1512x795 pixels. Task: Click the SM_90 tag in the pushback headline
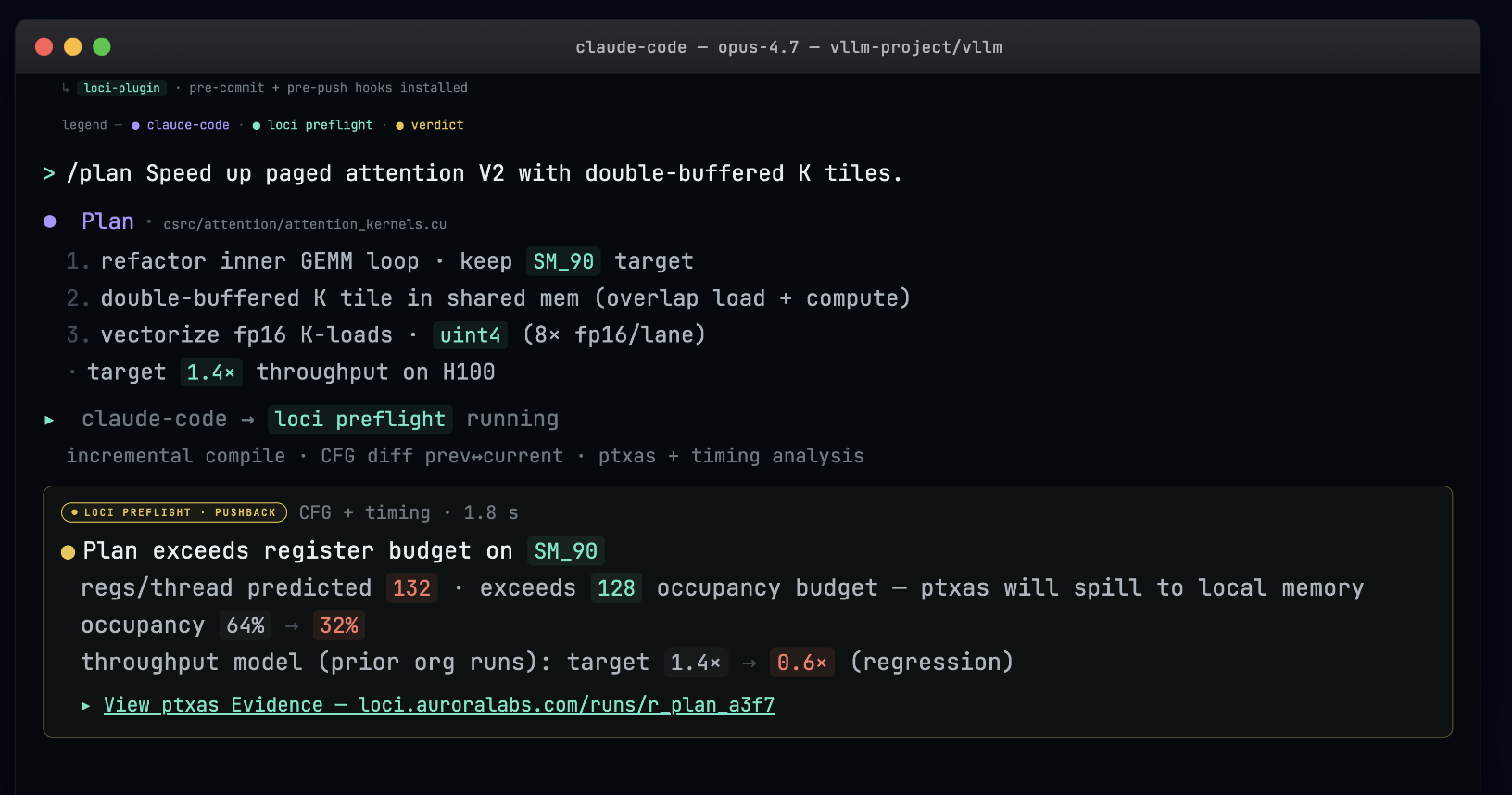pos(566,551)
